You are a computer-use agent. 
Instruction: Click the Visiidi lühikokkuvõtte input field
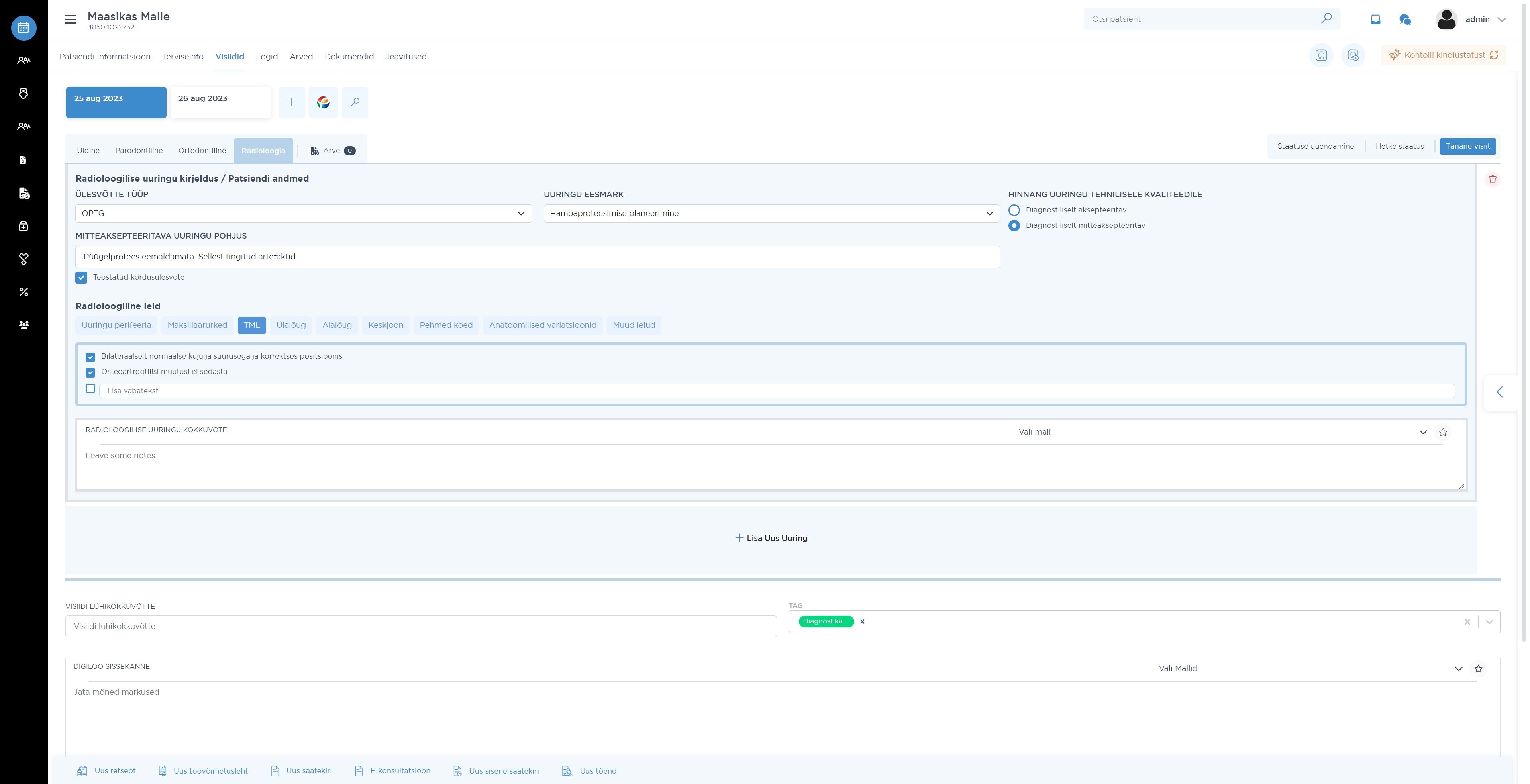coord(420,626)
